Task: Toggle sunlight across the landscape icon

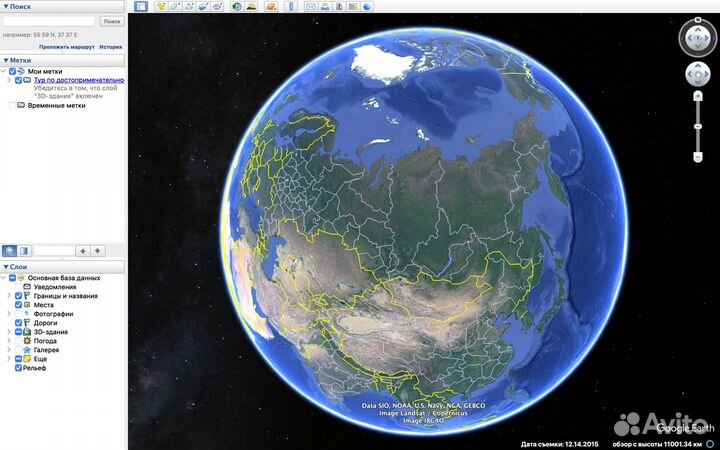Action: 249,7
